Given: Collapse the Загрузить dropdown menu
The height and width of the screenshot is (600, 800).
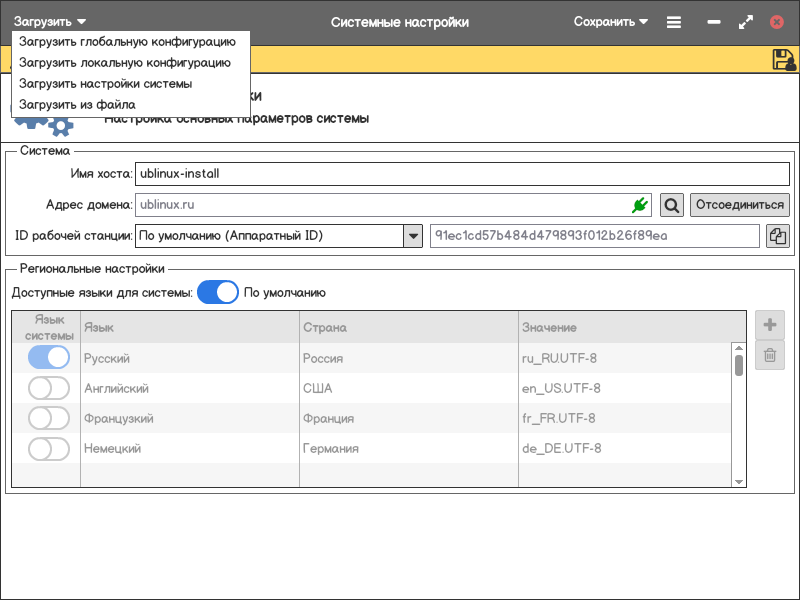Looking at the screenshot, I should (x=50, y=22).
